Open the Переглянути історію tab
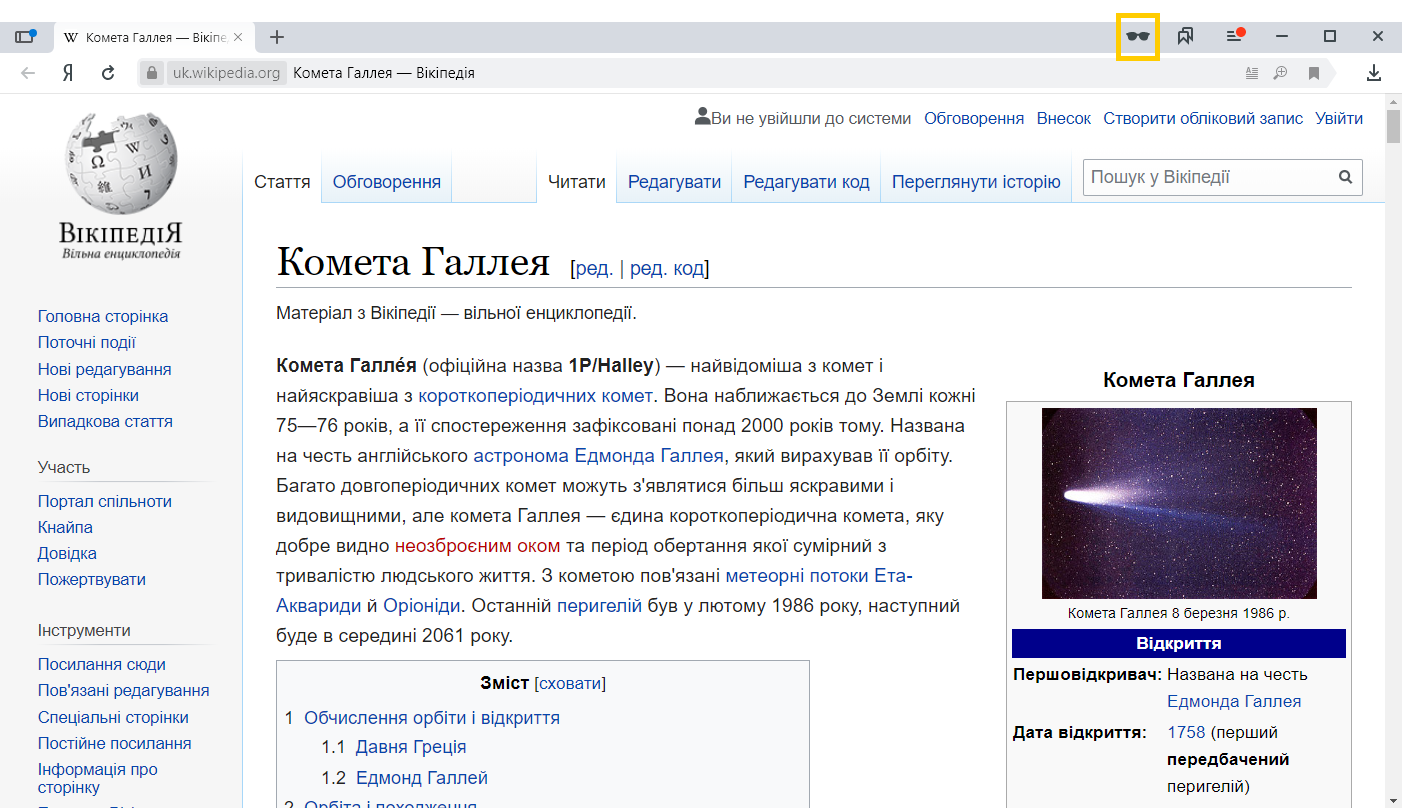The image size is (1402, 808). (x=976, y=182)
